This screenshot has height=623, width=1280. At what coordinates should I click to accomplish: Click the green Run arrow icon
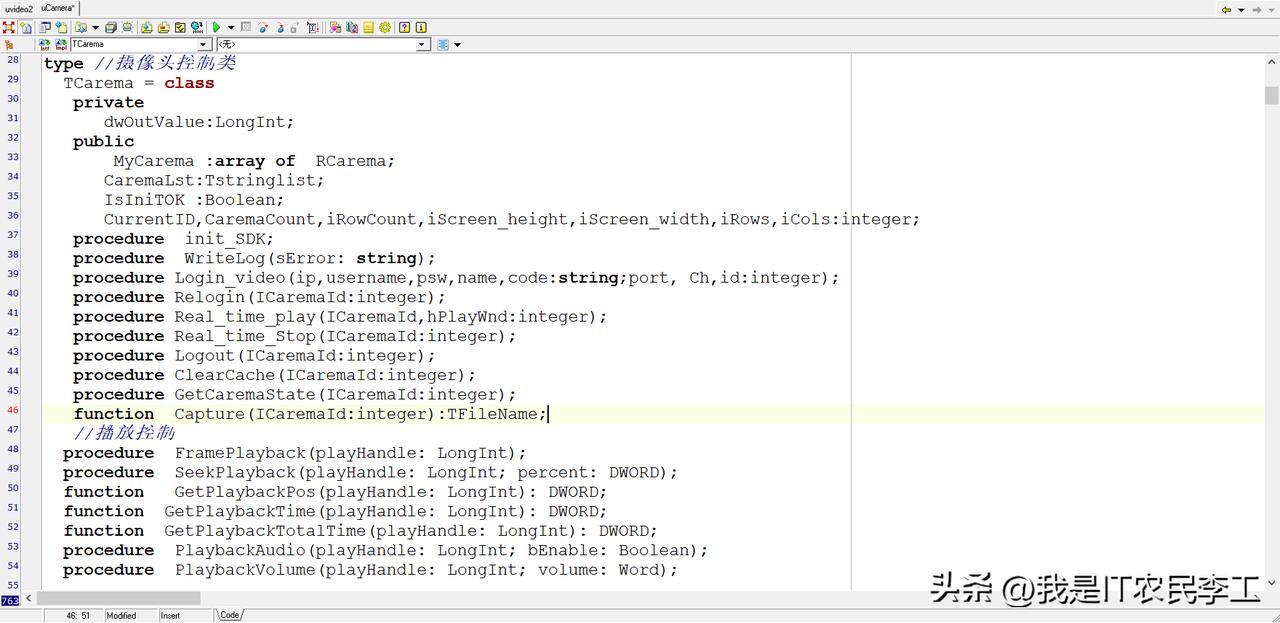[216, 27]
